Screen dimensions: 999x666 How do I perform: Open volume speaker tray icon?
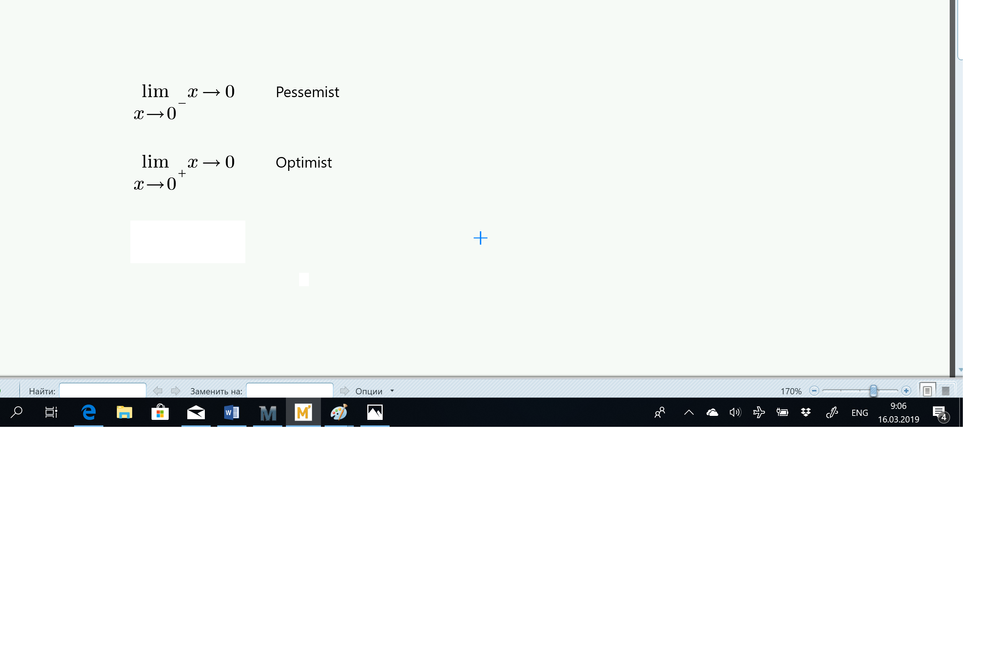(x=735, y=412)
